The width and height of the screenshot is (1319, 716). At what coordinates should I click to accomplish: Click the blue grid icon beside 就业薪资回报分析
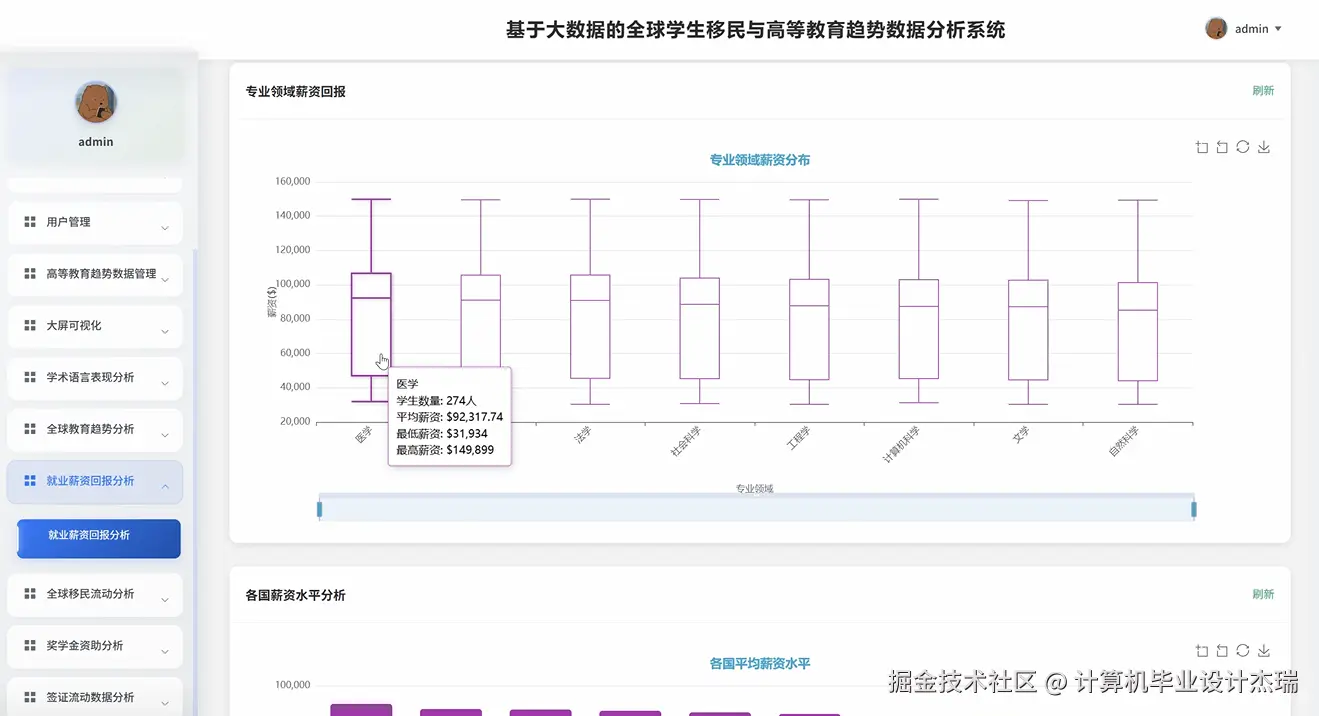coord(30,481)
